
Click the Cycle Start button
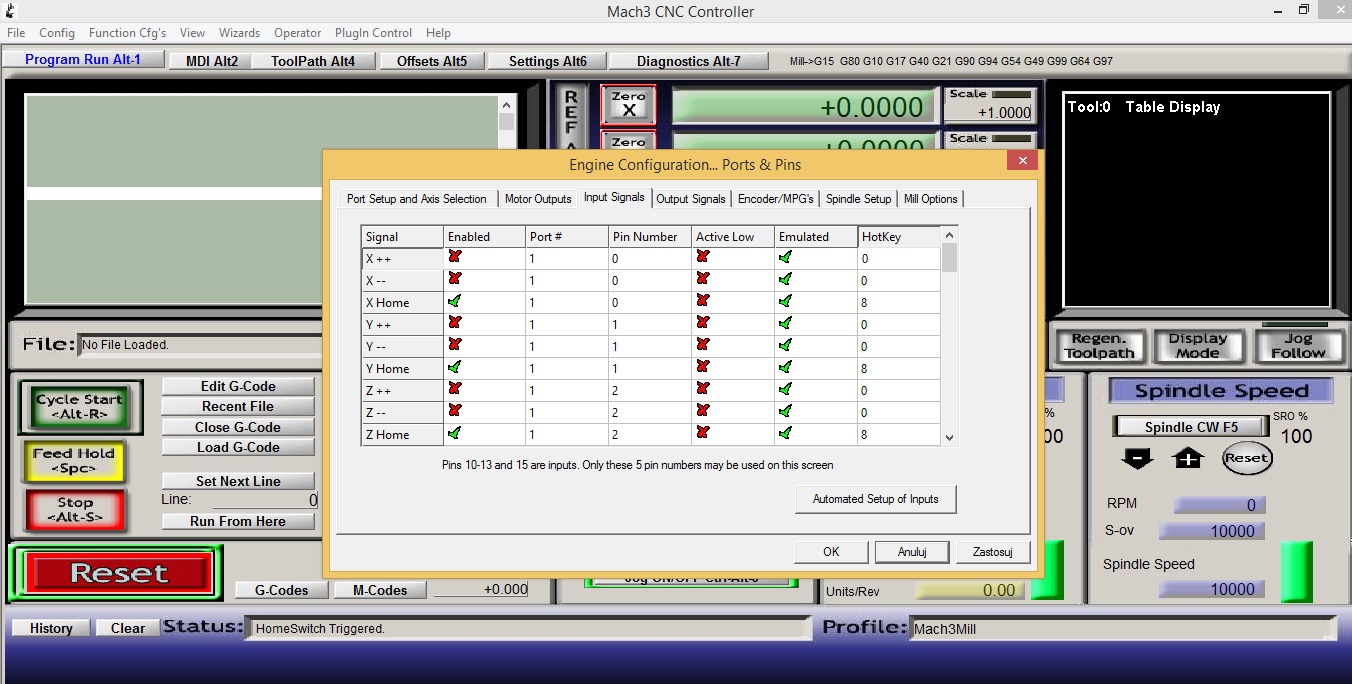point(80,407)
